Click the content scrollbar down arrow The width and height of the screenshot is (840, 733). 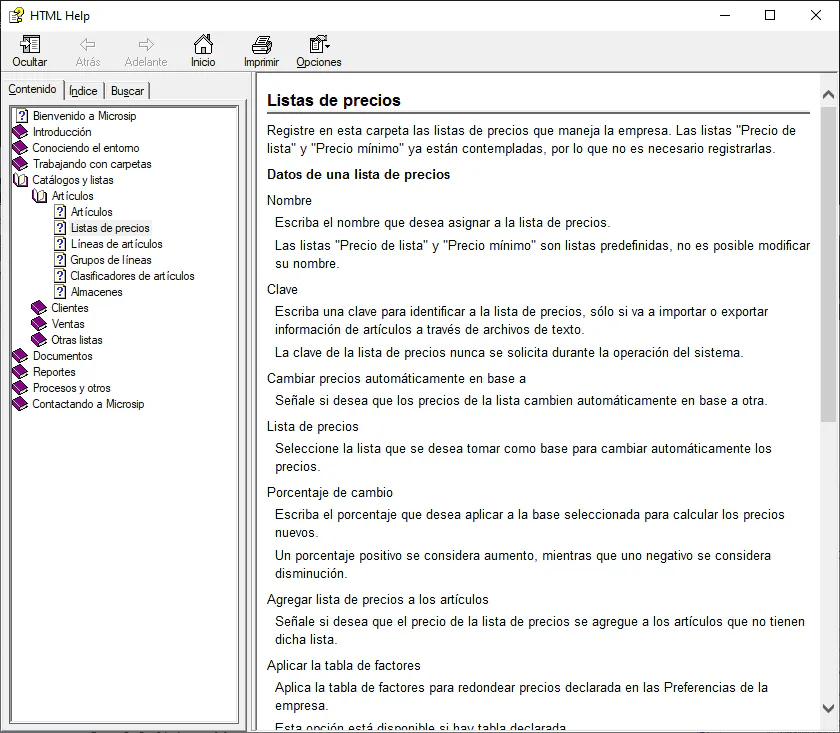pos(828,708)
